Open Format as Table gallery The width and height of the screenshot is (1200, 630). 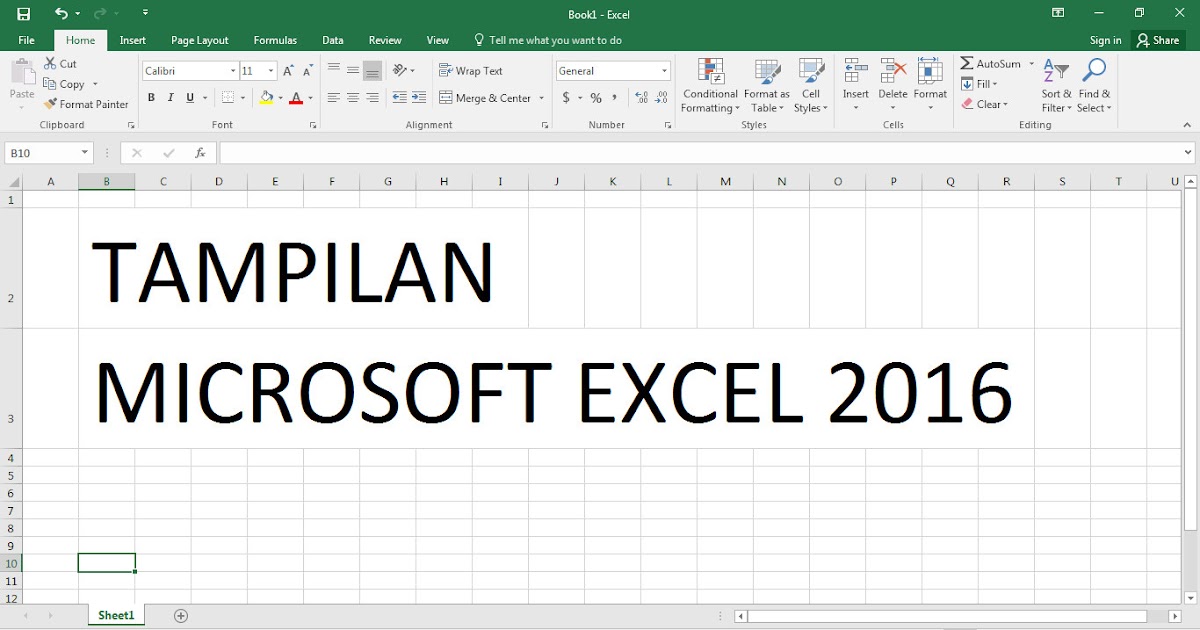(x=767, y=86)
